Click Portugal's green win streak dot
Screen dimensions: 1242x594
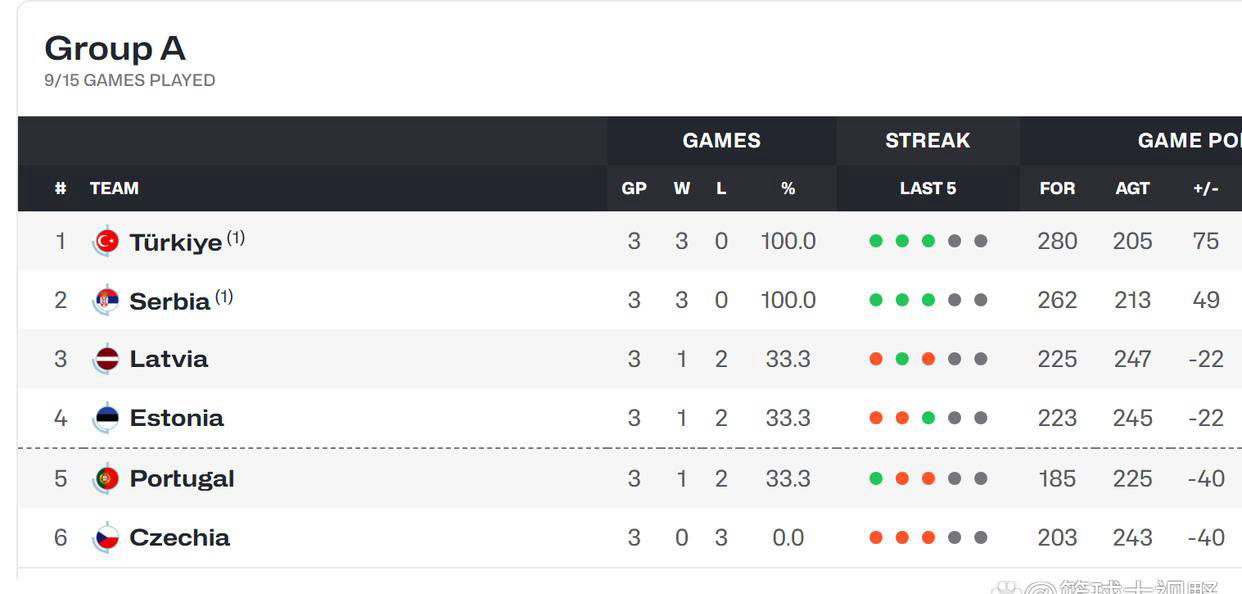click(x=876, y=479)
